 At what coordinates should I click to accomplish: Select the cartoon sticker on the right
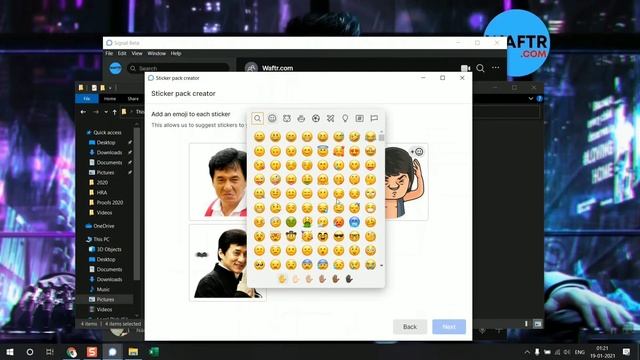tap(407, 182)
